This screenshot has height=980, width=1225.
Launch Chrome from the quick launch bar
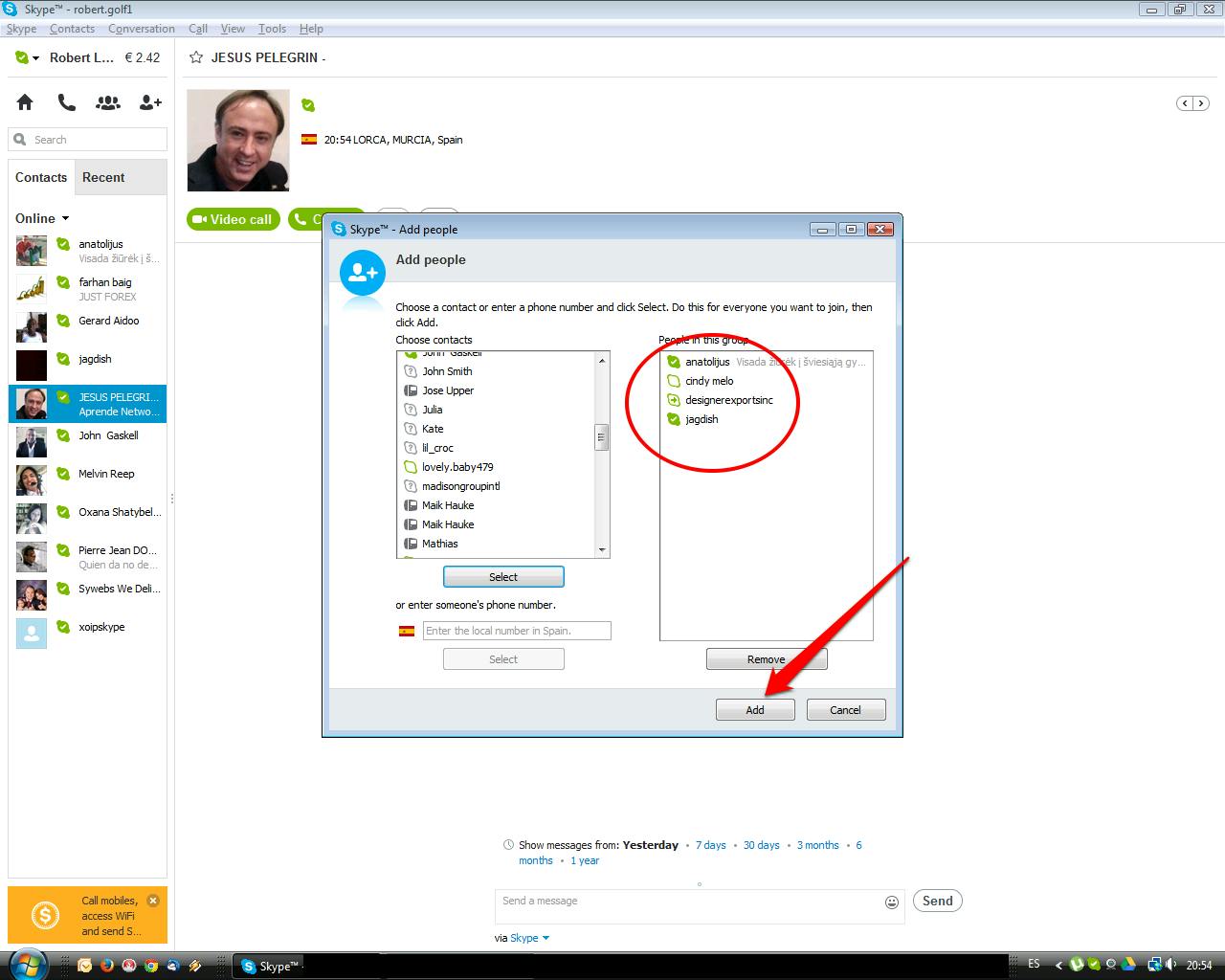(151, 966)
